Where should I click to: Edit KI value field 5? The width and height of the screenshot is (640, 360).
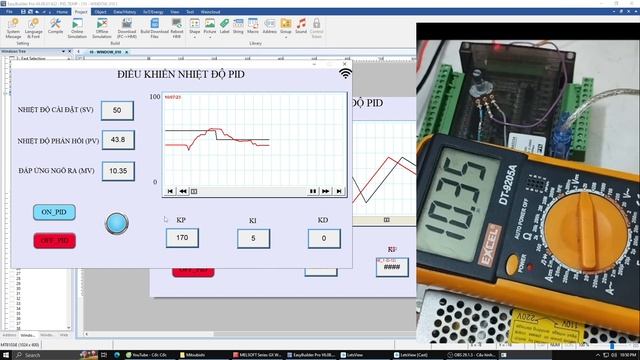coord(253,238)
